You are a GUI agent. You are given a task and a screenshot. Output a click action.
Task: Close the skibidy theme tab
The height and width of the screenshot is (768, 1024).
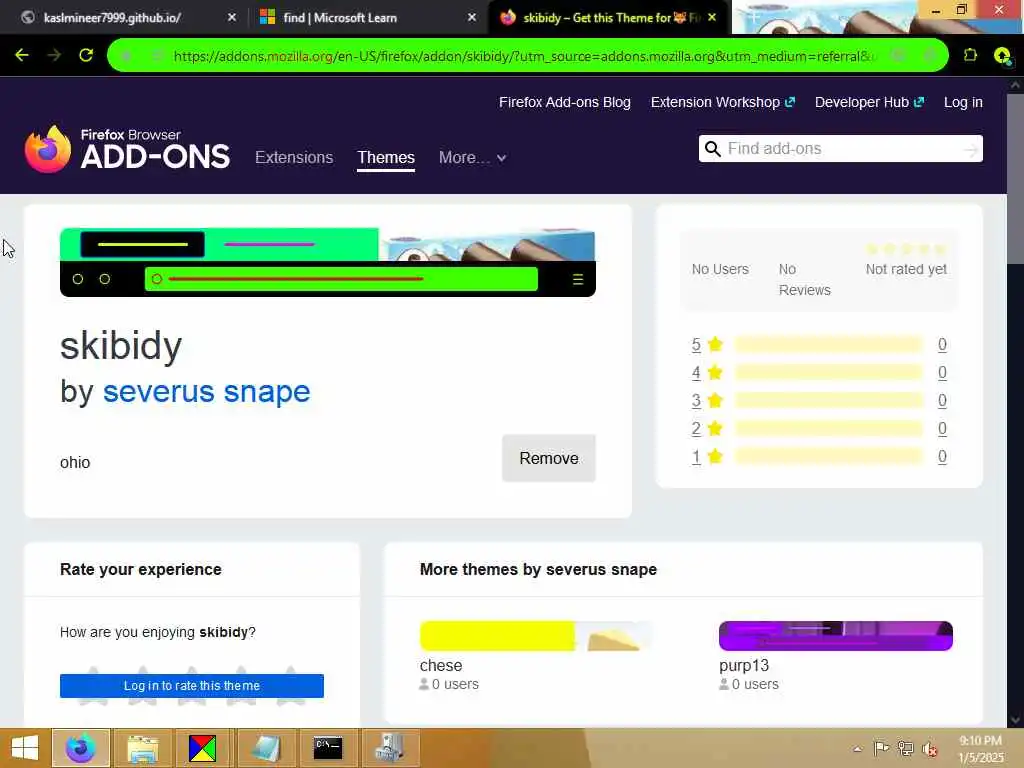pyautogui.click(x=712, y=18)
